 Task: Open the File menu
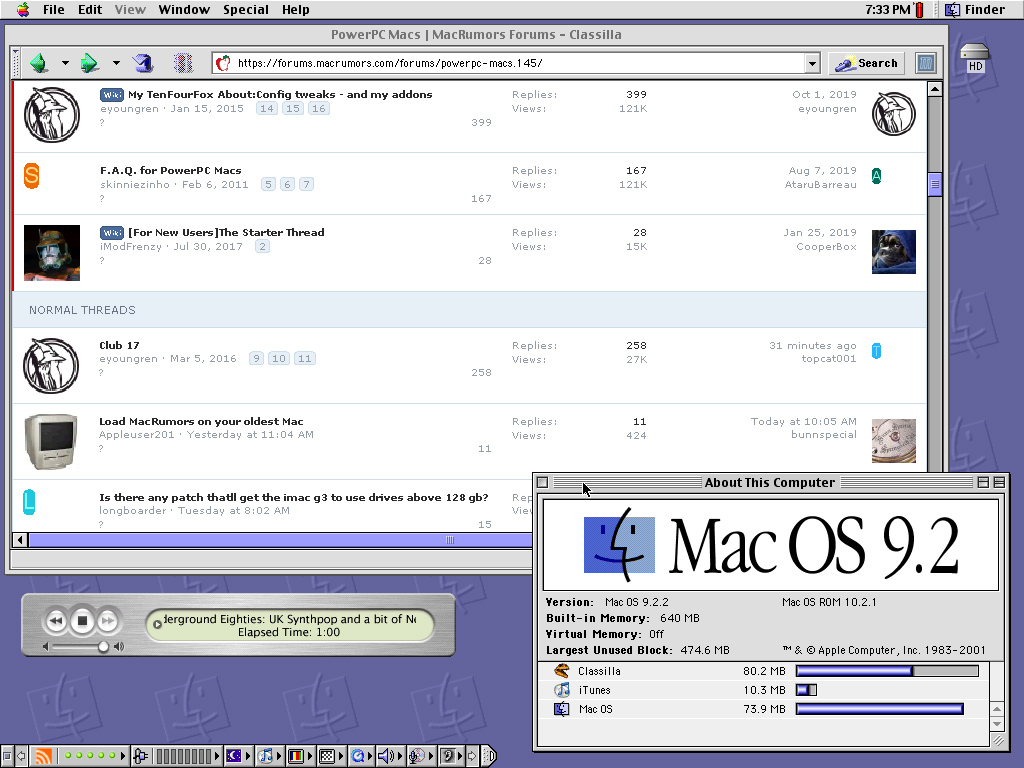pyautogui.click(x=54, y=9)
